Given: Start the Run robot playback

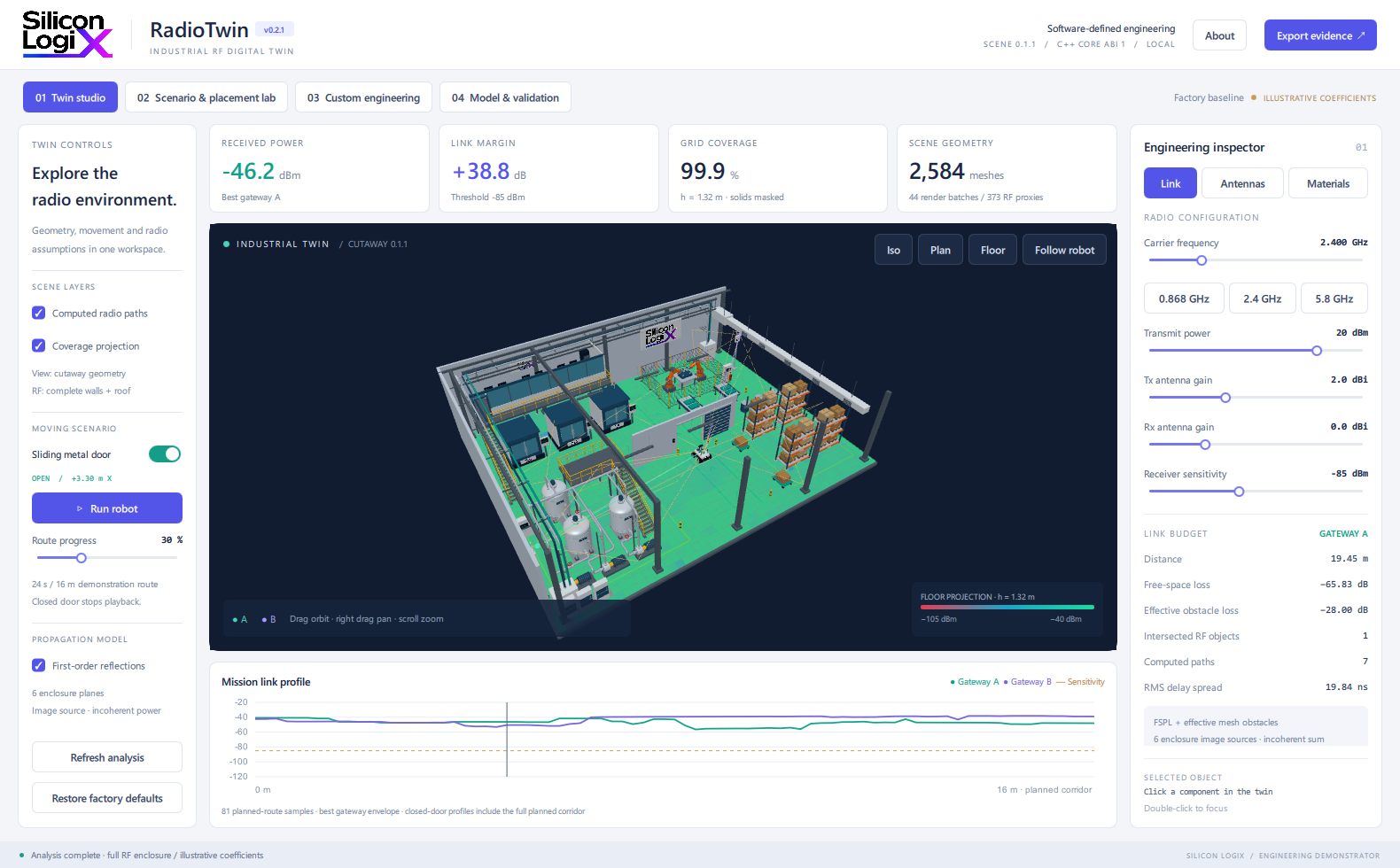Looking at the screenshot, I should click(x=107, y=508).
